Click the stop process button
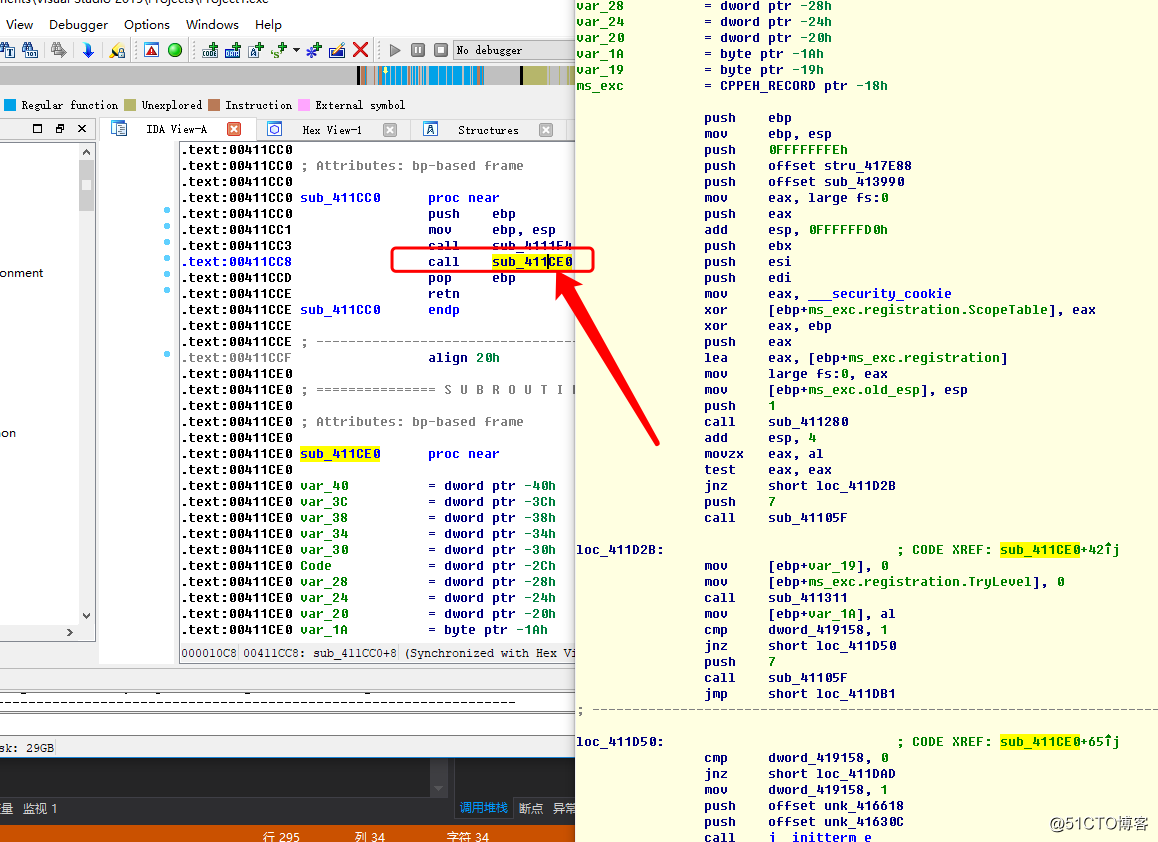The height and width of the screenshot is (842, 1158). point(441,50)
